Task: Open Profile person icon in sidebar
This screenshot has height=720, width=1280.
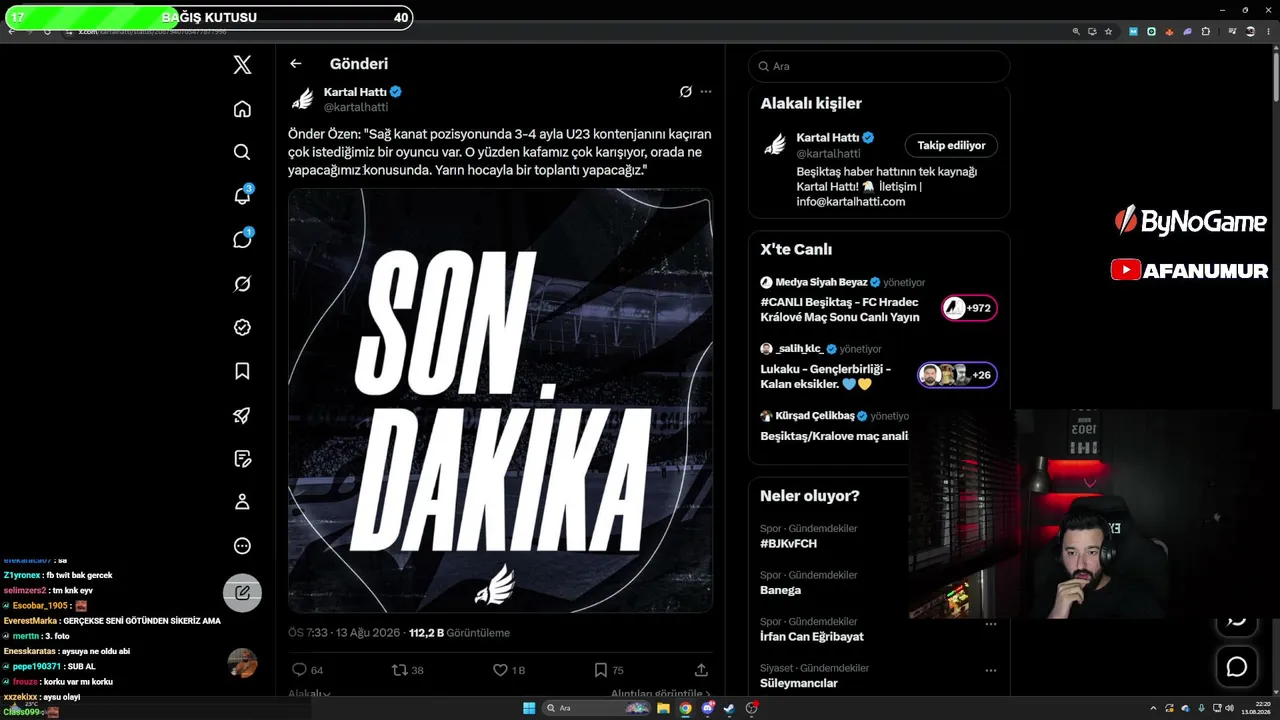Action: (242, 502)
